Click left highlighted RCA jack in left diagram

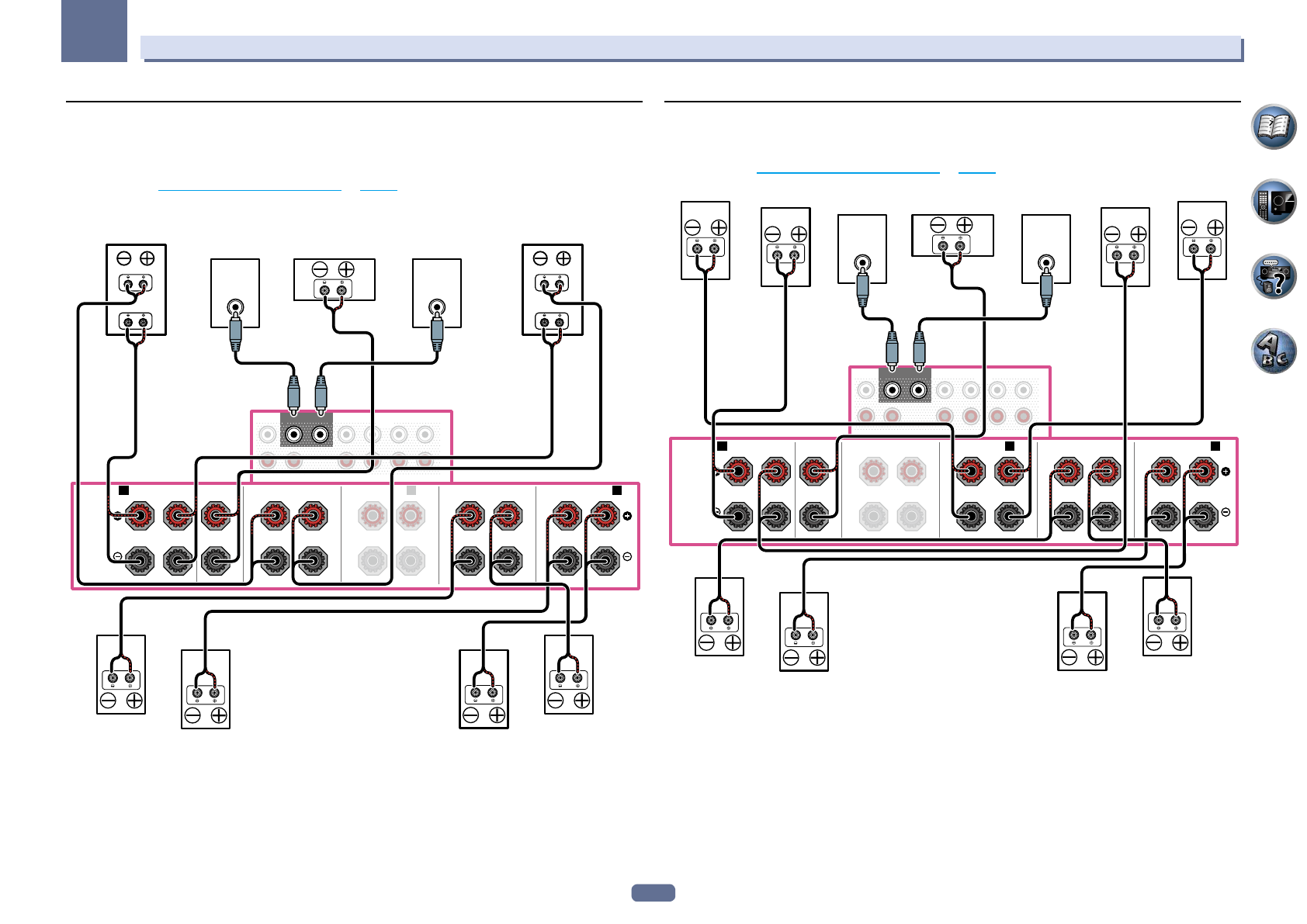[293, 434]
